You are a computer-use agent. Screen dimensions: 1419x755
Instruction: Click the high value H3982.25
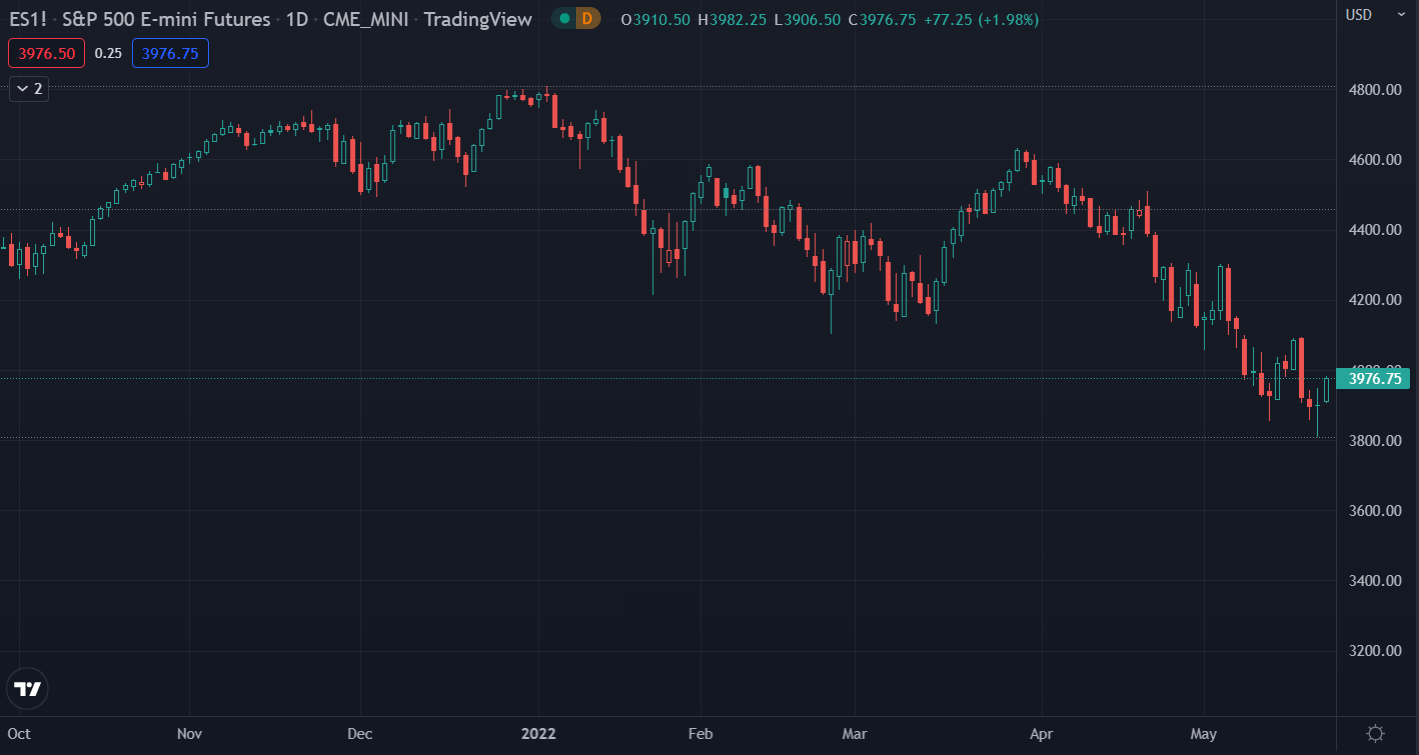pyautogui.click(x=733, y=19)
